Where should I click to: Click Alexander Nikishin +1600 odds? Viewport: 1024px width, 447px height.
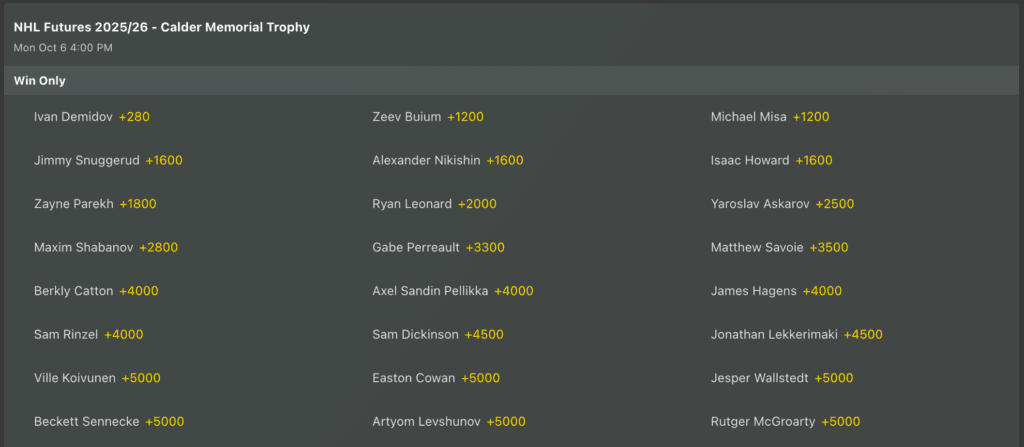tap(505, 160)
